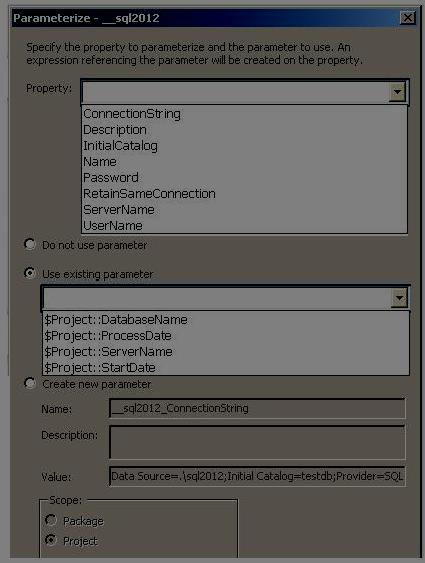The image size is (425, 563).
Task: Click the new parameter Name field
Action: coord(257,408)
